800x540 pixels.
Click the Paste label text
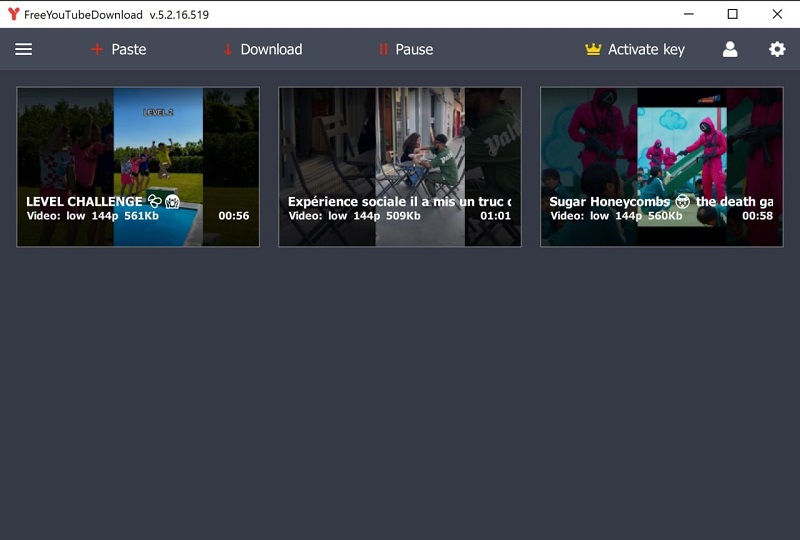tap(129, 49)
